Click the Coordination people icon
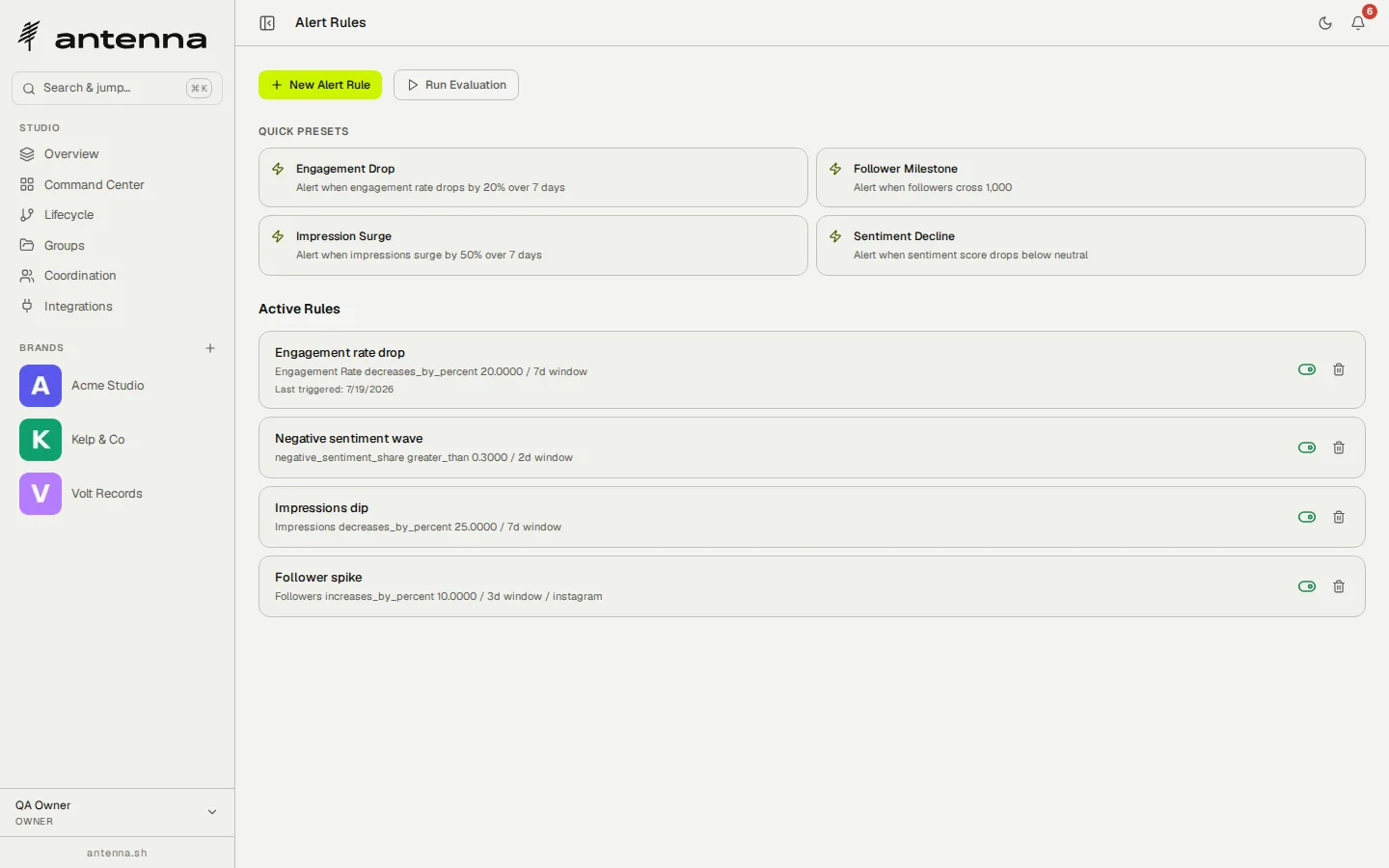This screenshot has height=868, width=1389. coord(27,276)
